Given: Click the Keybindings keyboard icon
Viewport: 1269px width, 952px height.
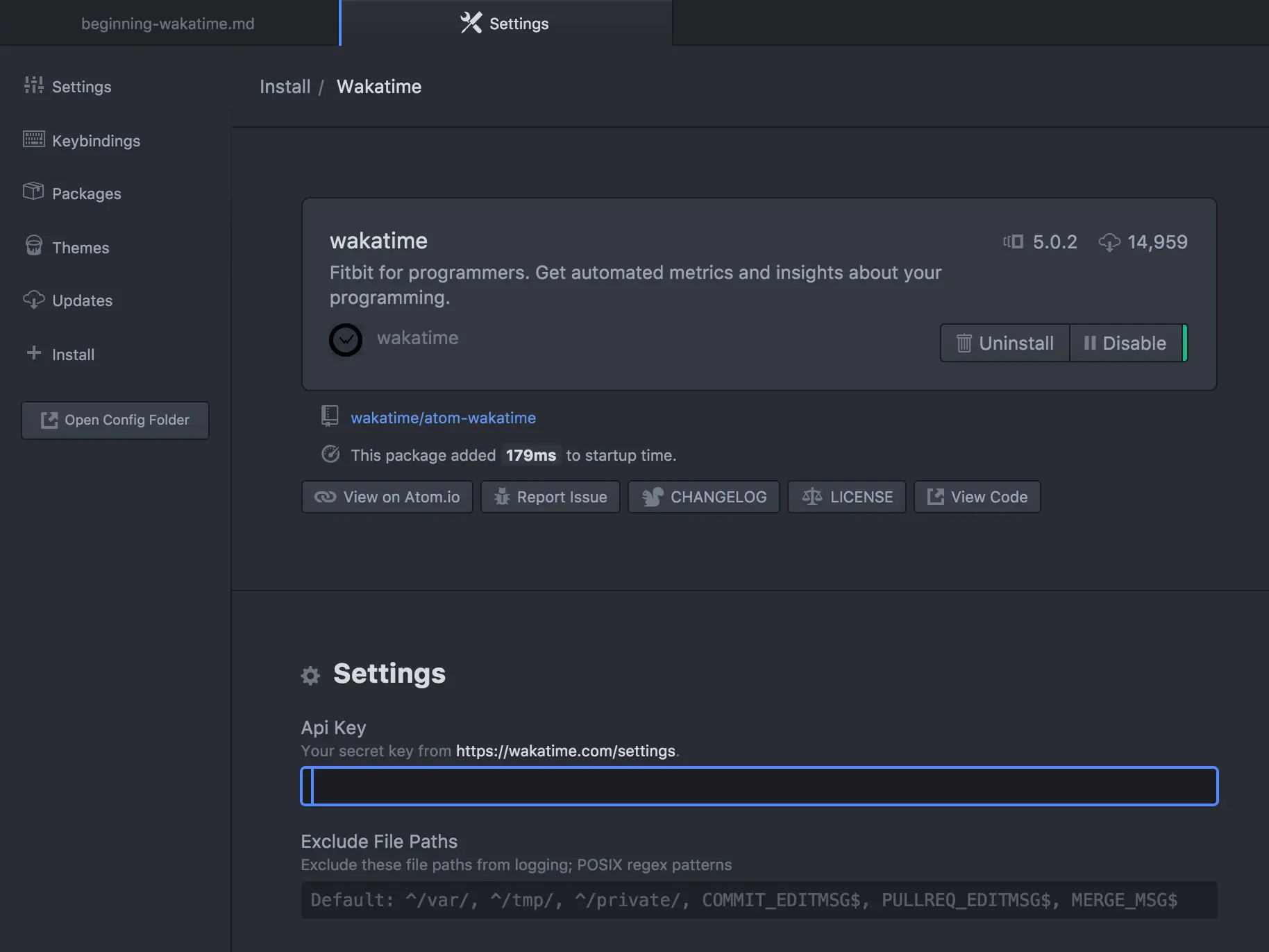Looking at the screenshot, I should [x=33, y=139].
